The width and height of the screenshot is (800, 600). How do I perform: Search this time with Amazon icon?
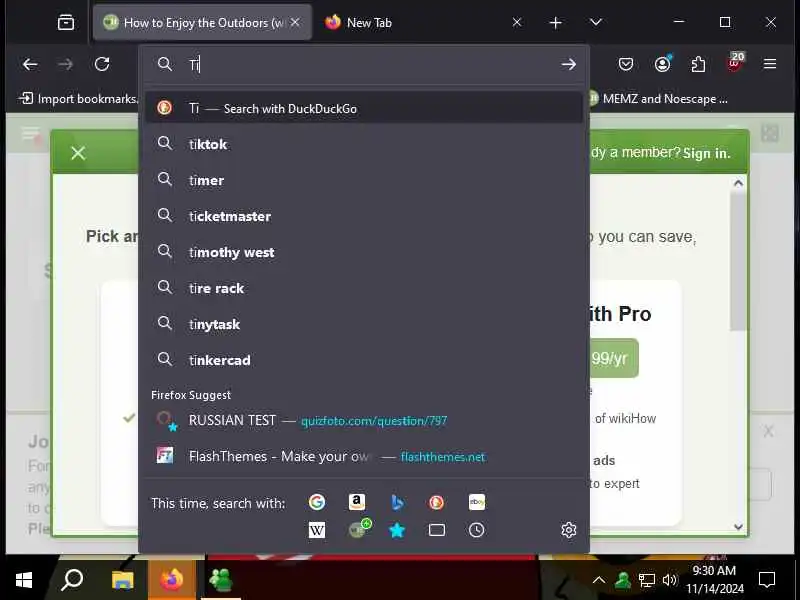point(357,502)
